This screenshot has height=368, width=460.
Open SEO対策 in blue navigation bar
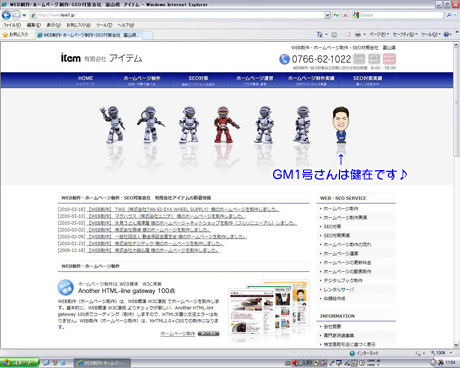[198, 80]
